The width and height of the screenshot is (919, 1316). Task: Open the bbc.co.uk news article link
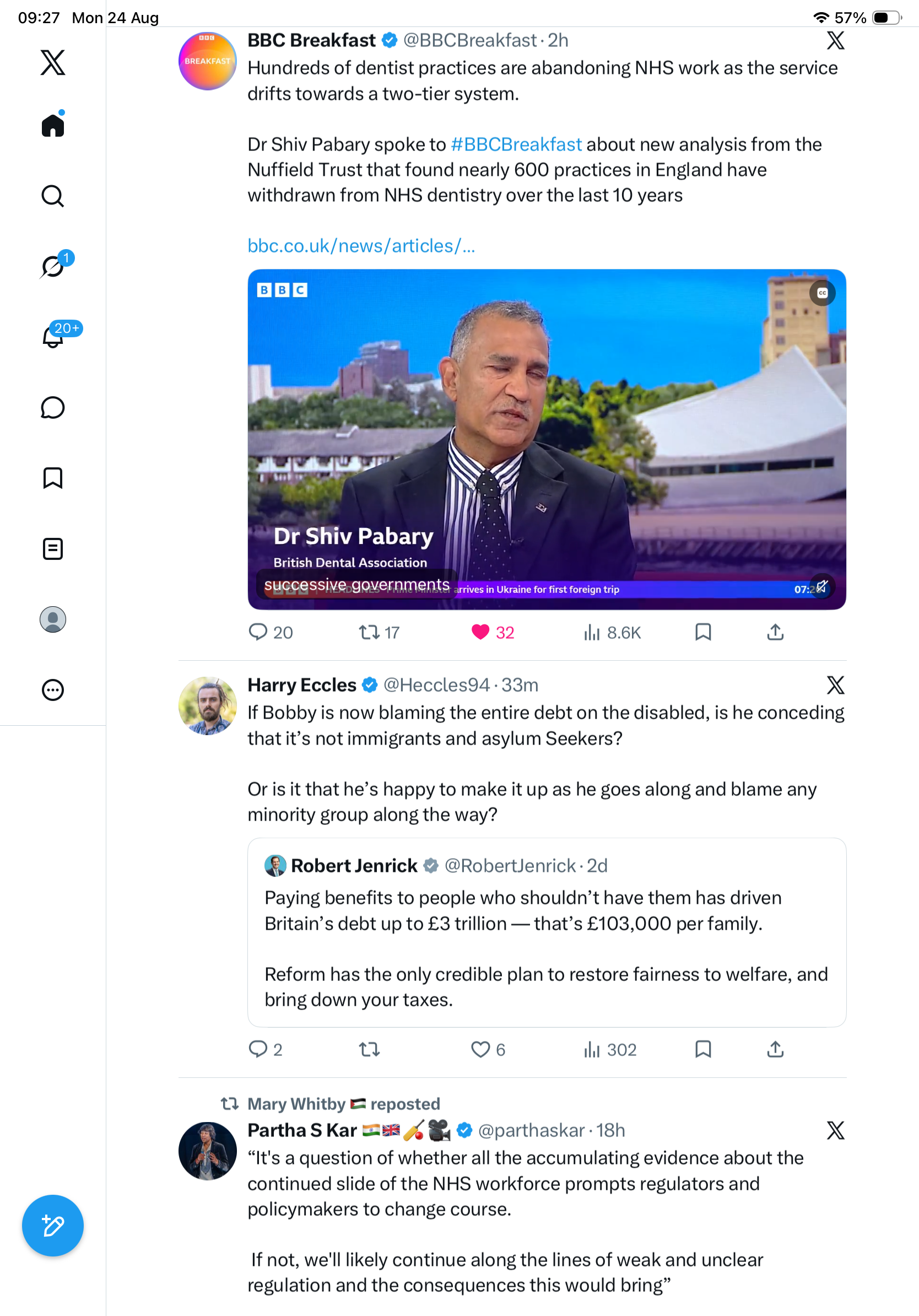361,246
